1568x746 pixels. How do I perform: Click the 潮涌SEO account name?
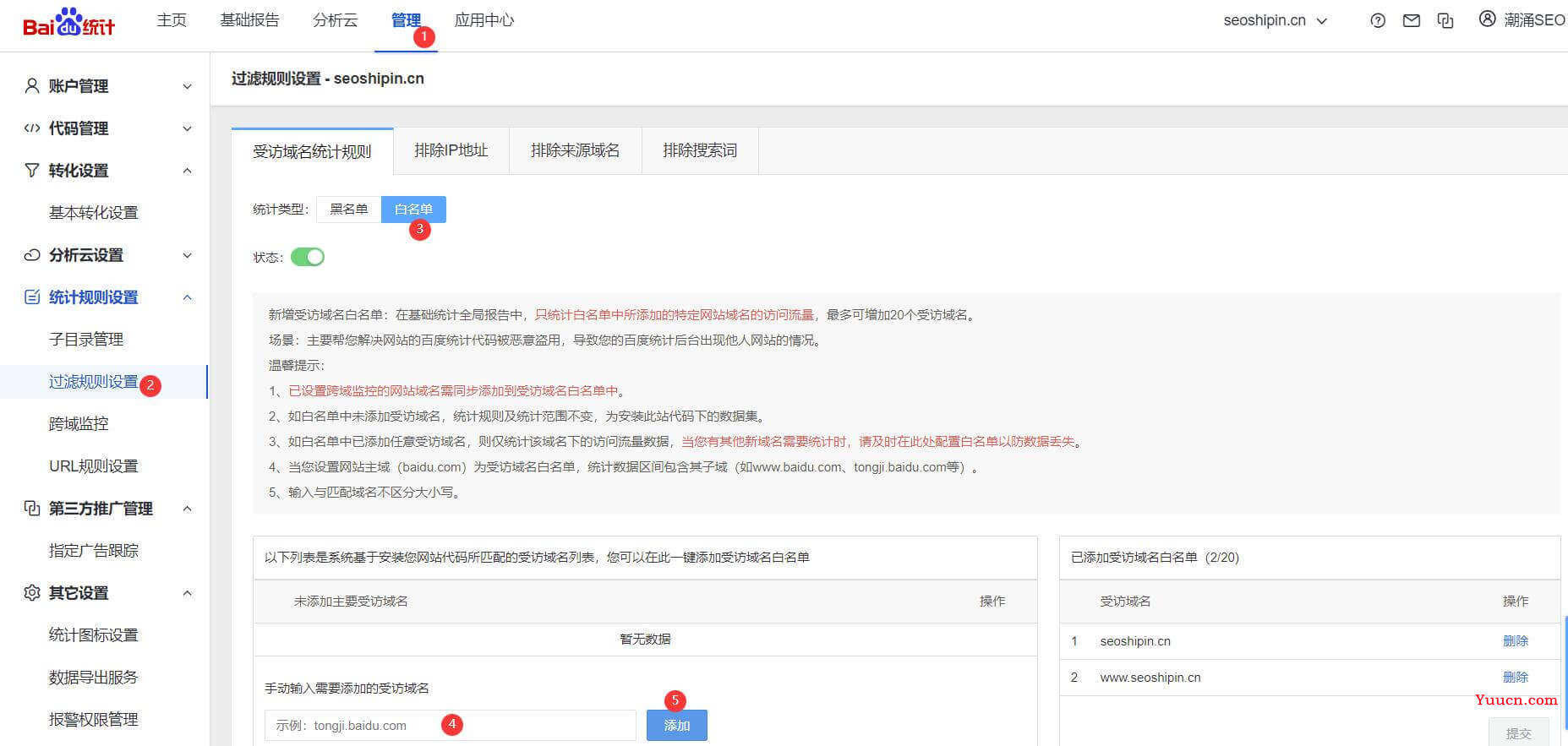(x=1535, y=19)
